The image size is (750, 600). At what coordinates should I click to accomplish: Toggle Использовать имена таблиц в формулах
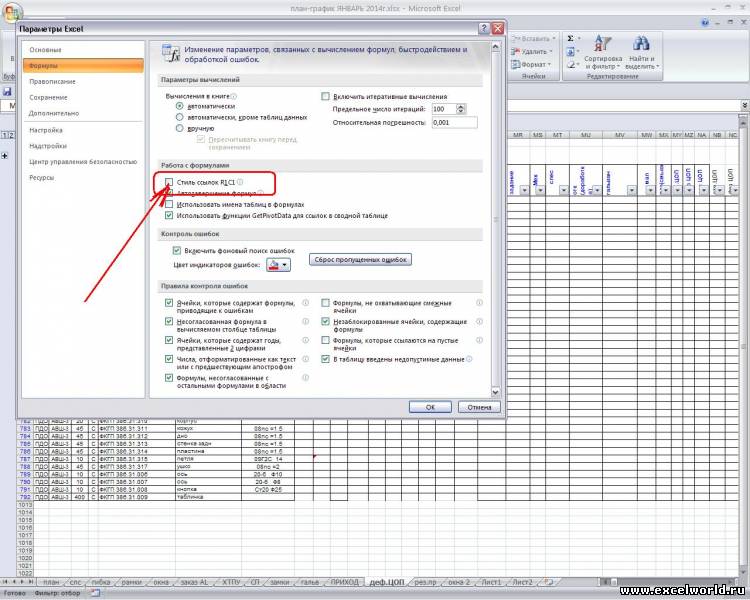tap(169, 204)
